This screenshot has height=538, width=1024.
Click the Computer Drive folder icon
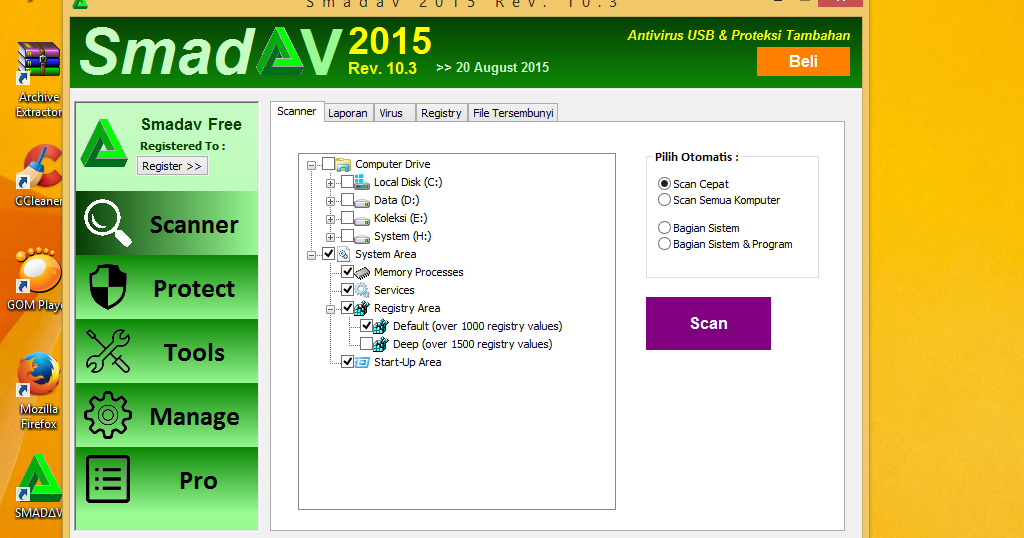tap(344, 165)
